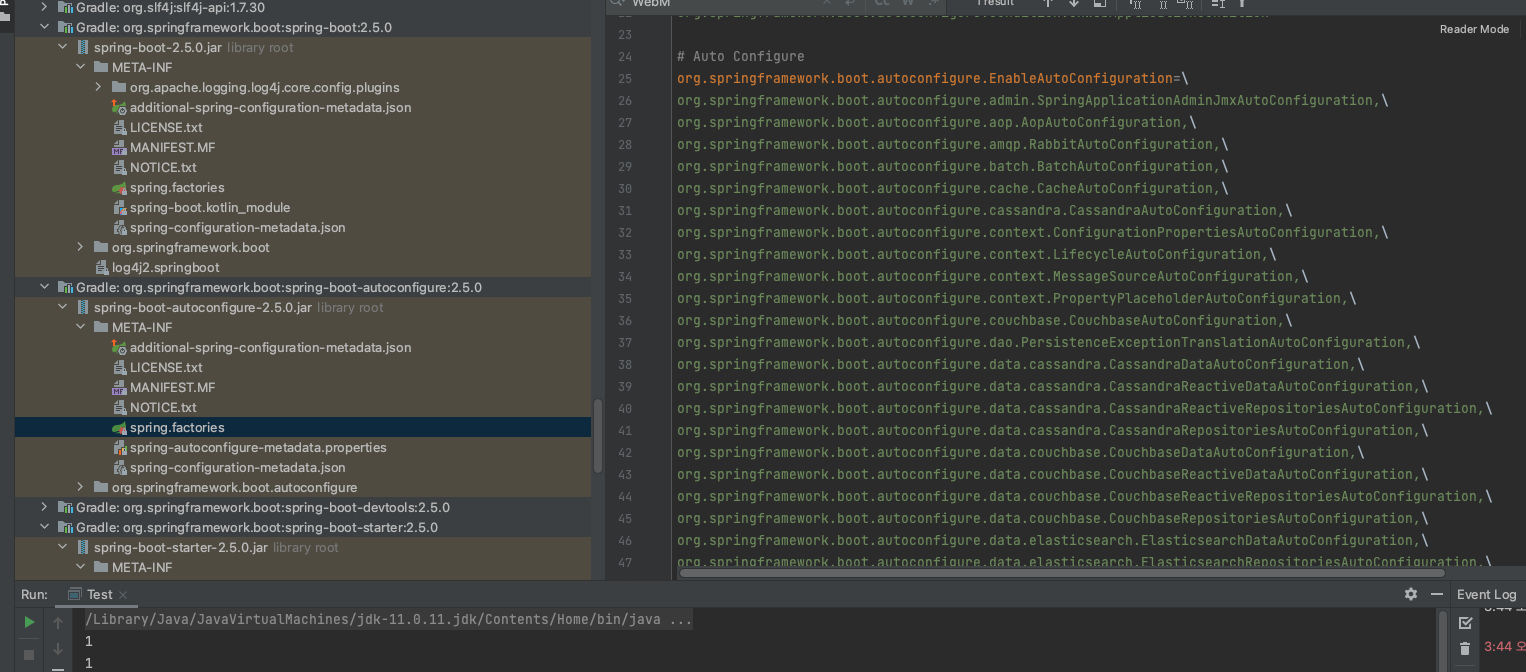
Task: Click the editor horizontal scrollbar
Action: 1060,574
